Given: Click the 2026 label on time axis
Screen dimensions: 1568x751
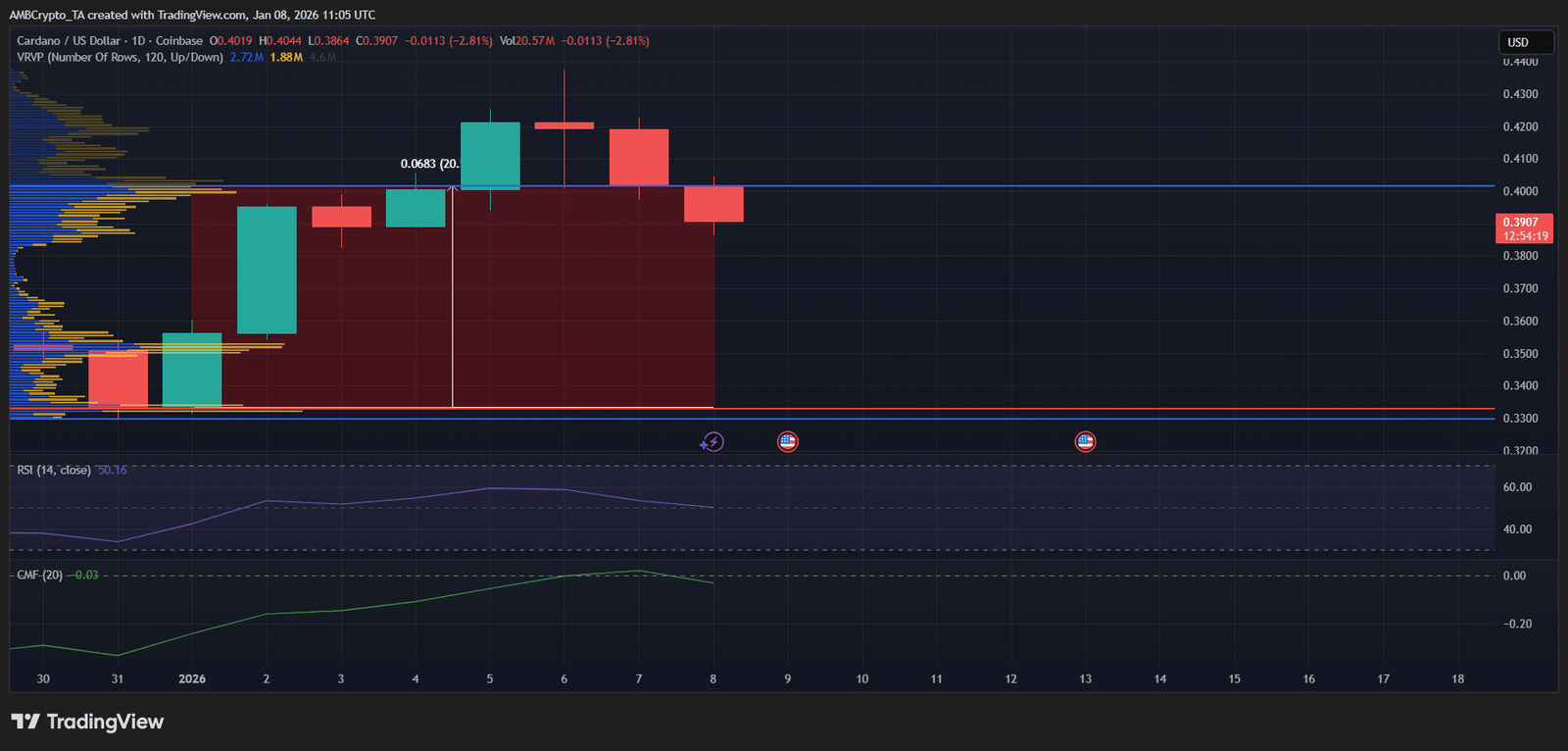Looking at the screenshot, I should [192, 678].
